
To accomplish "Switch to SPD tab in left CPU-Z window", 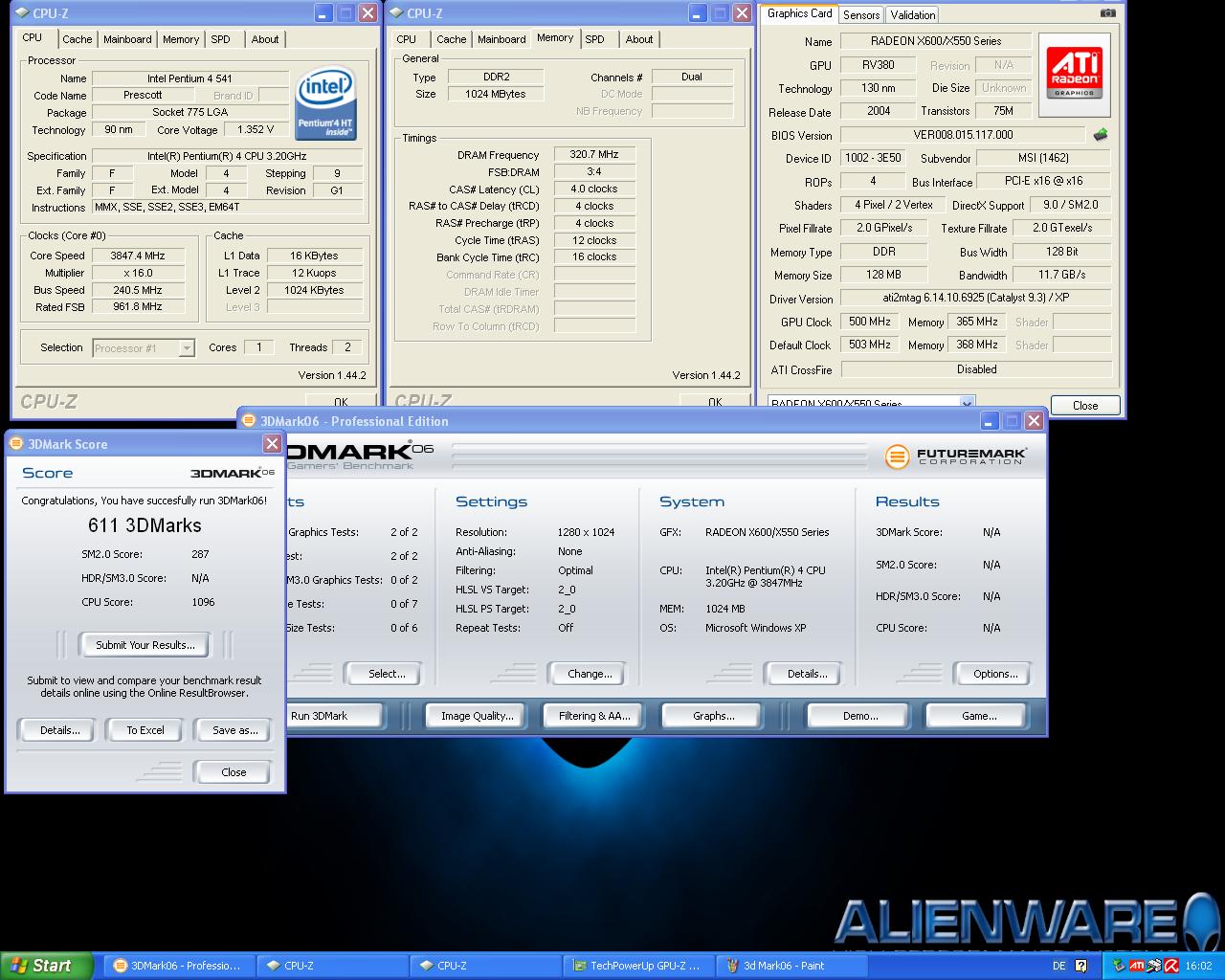I will pyautogui.click(x=221, y=39).
